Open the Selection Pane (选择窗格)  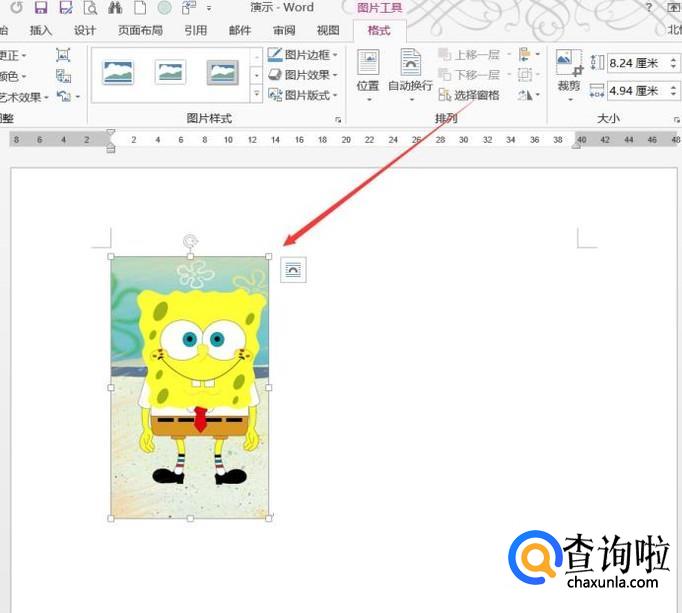point(469,96)
